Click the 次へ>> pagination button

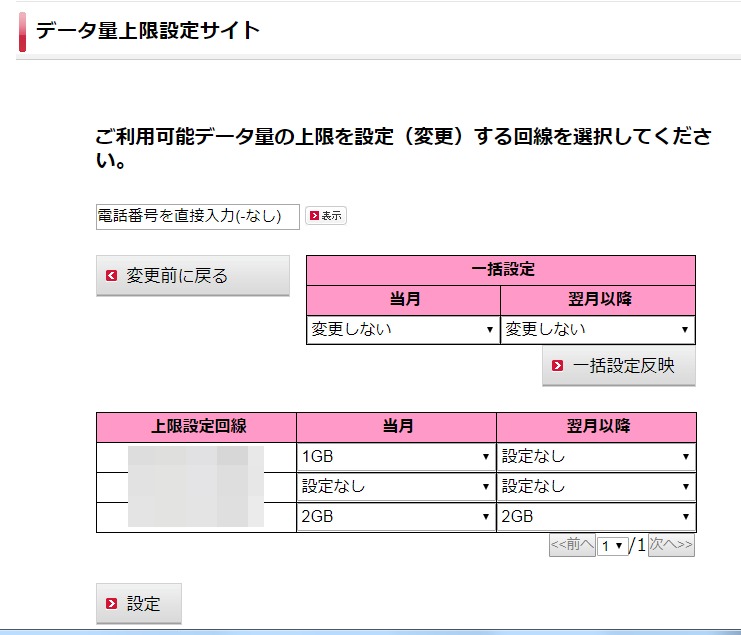pyautogui.click(x=671, y=546)
